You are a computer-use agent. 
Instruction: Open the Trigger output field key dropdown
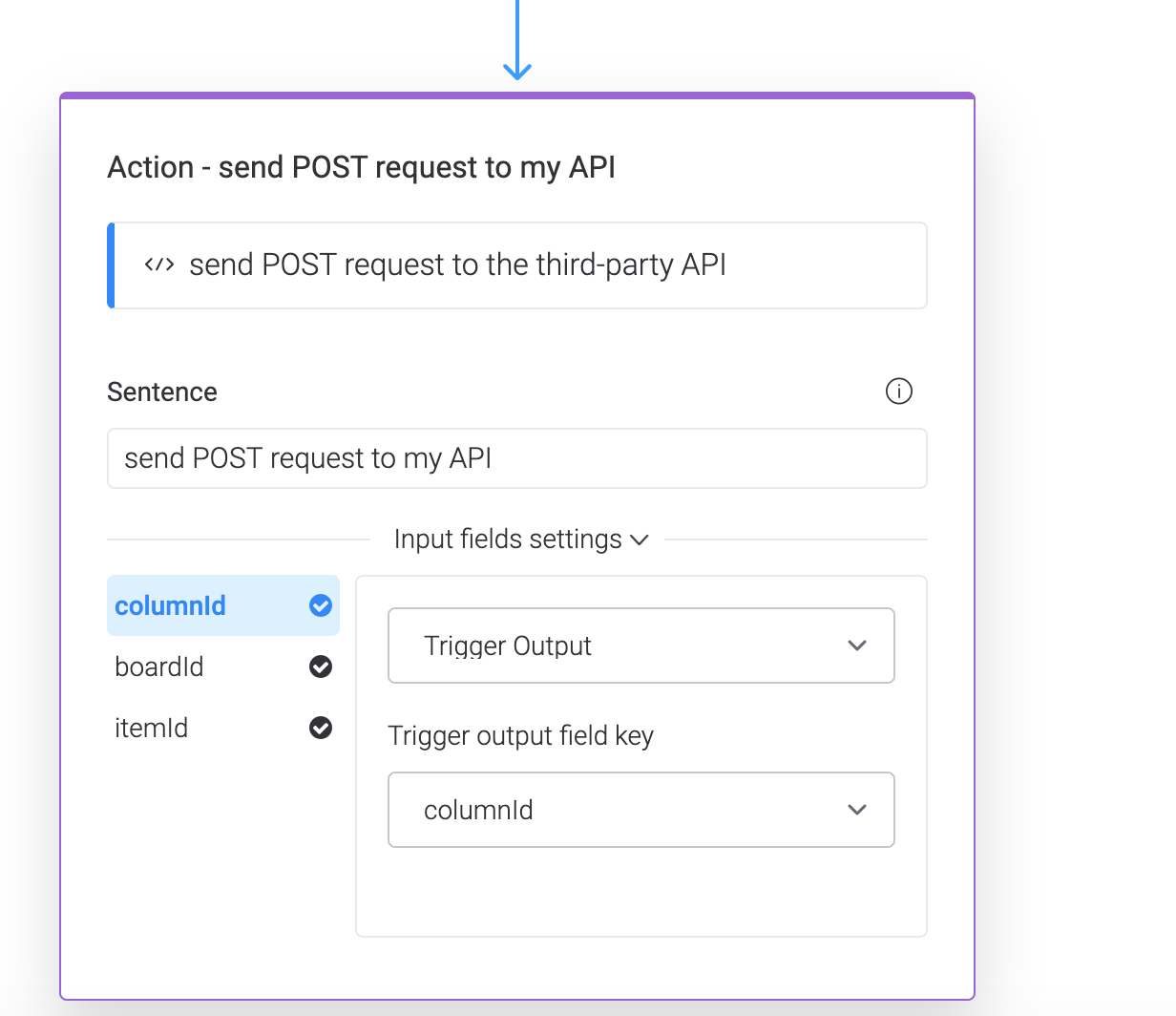point(640,810)
